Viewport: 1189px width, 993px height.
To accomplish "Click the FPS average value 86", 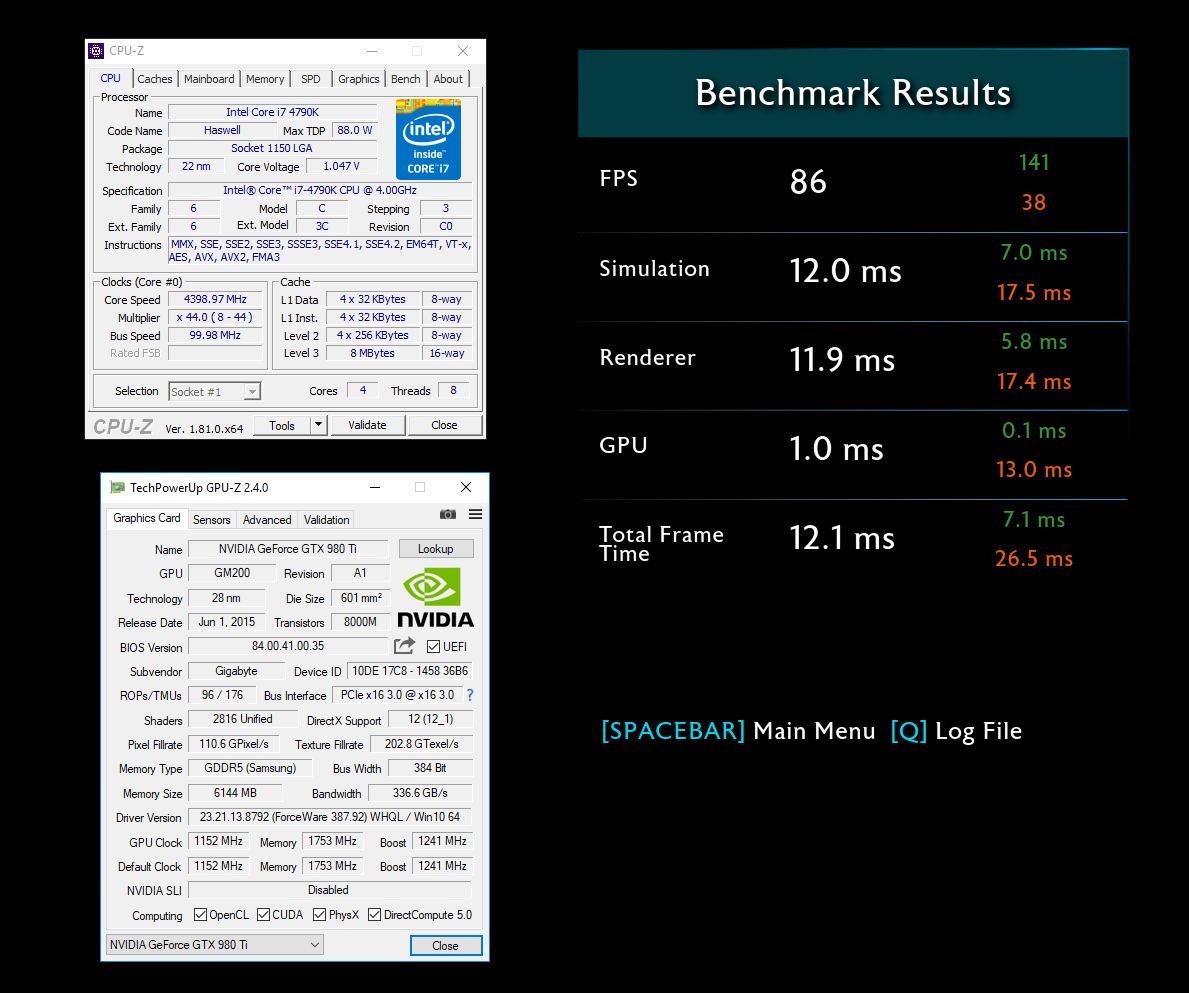I will click(x=808, y=182).
